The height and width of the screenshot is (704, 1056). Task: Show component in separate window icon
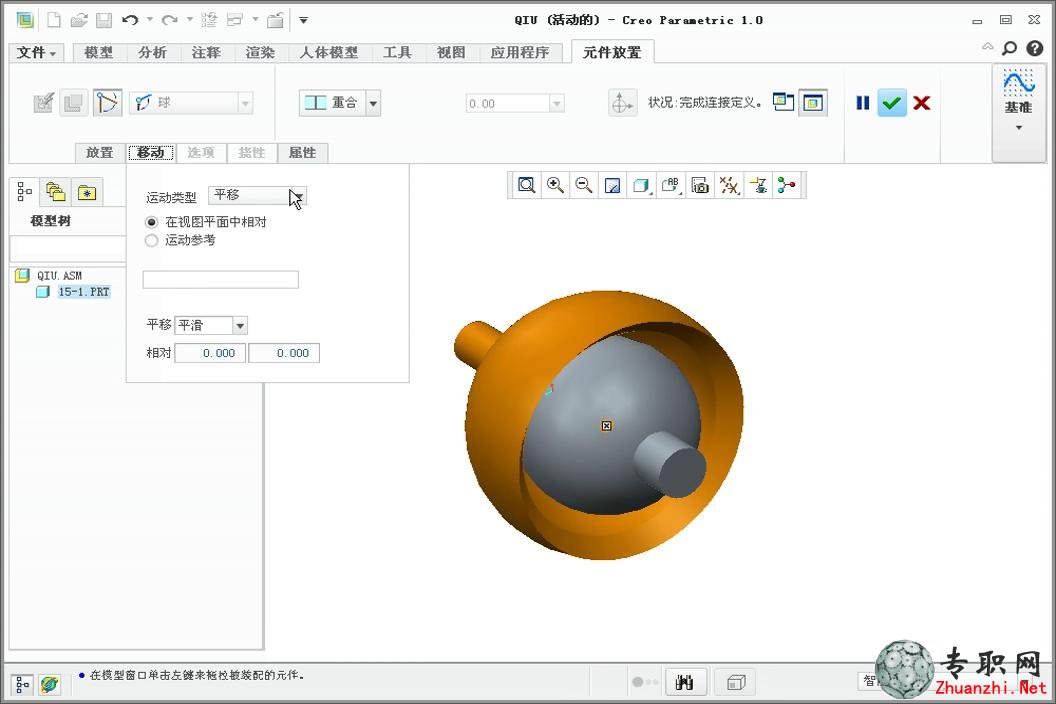click(x=783, y=102)
